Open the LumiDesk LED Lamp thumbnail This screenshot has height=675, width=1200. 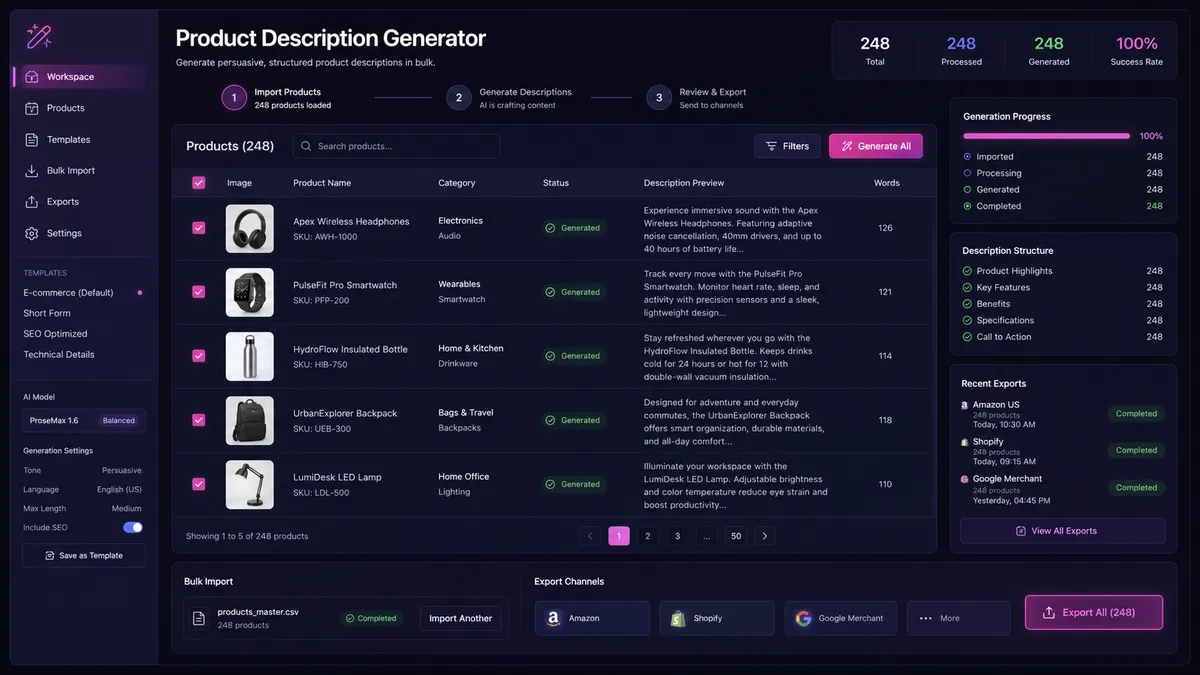(x=250, y=484)
